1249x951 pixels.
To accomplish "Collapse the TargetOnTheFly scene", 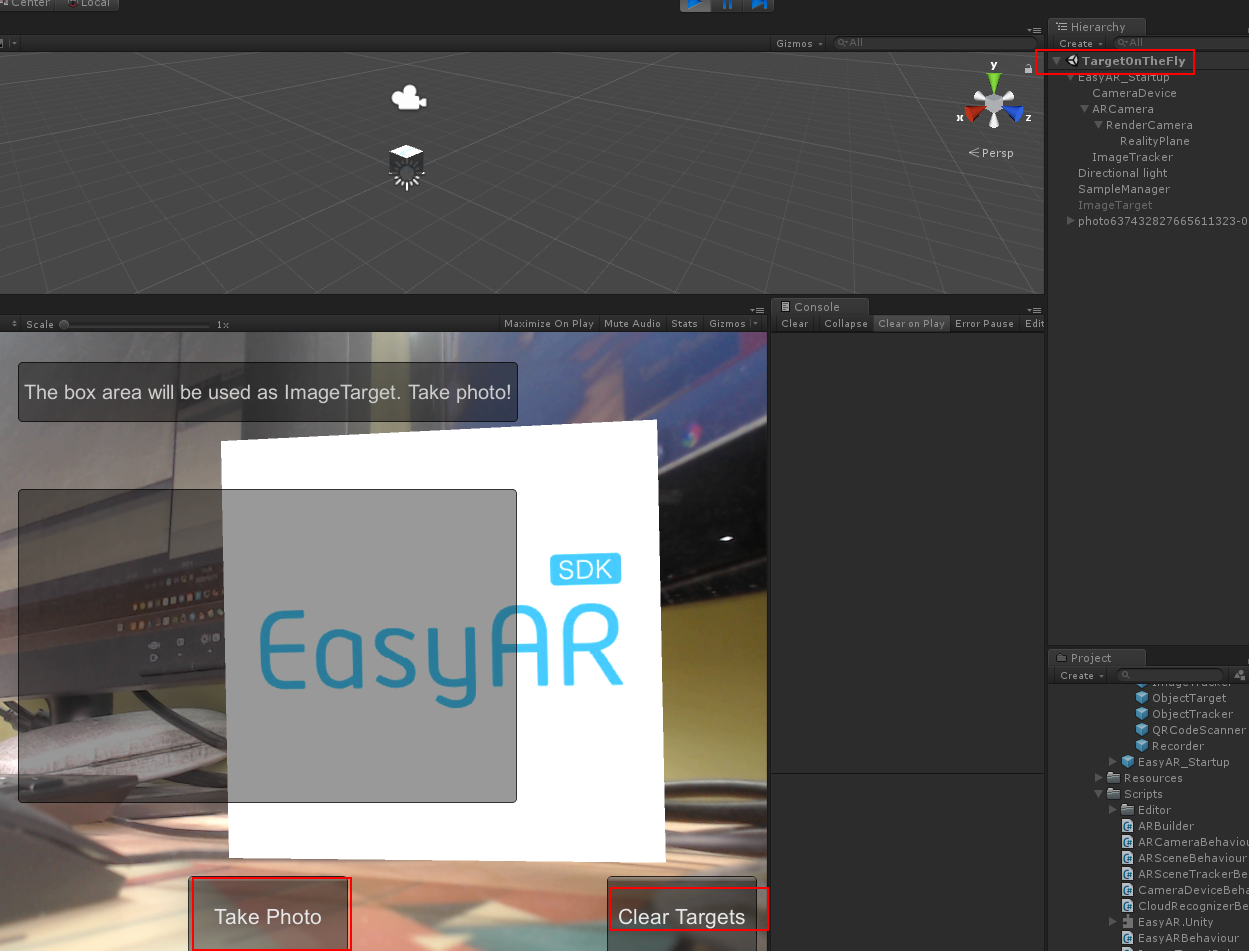I will click(x=1057, y=61).
